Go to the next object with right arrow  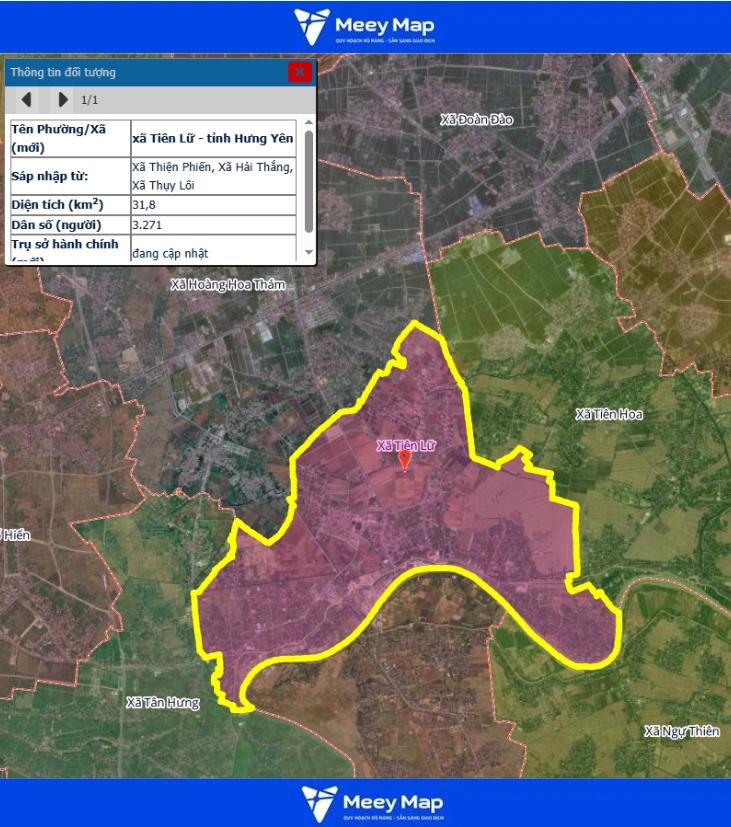pos(62,100)
